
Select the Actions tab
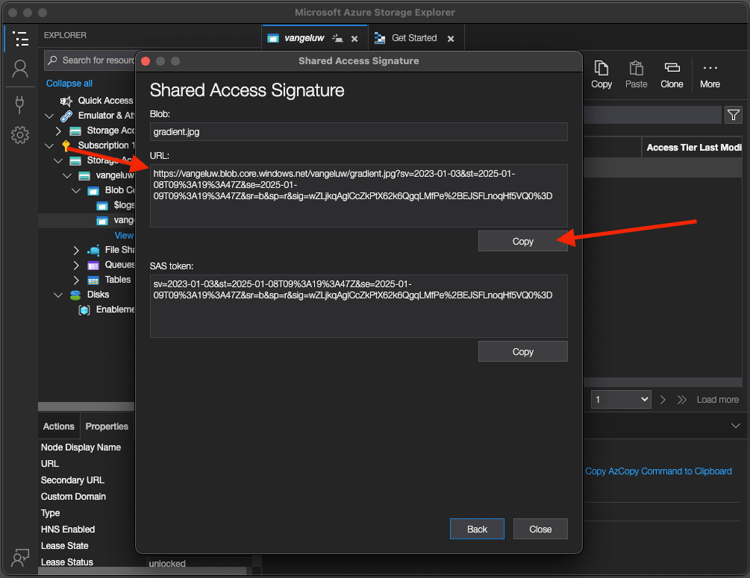point(59,426)
